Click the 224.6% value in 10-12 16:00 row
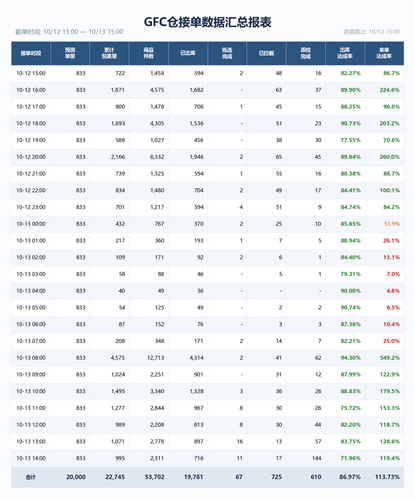The image size is (415, 500). (x=390, y=90)
